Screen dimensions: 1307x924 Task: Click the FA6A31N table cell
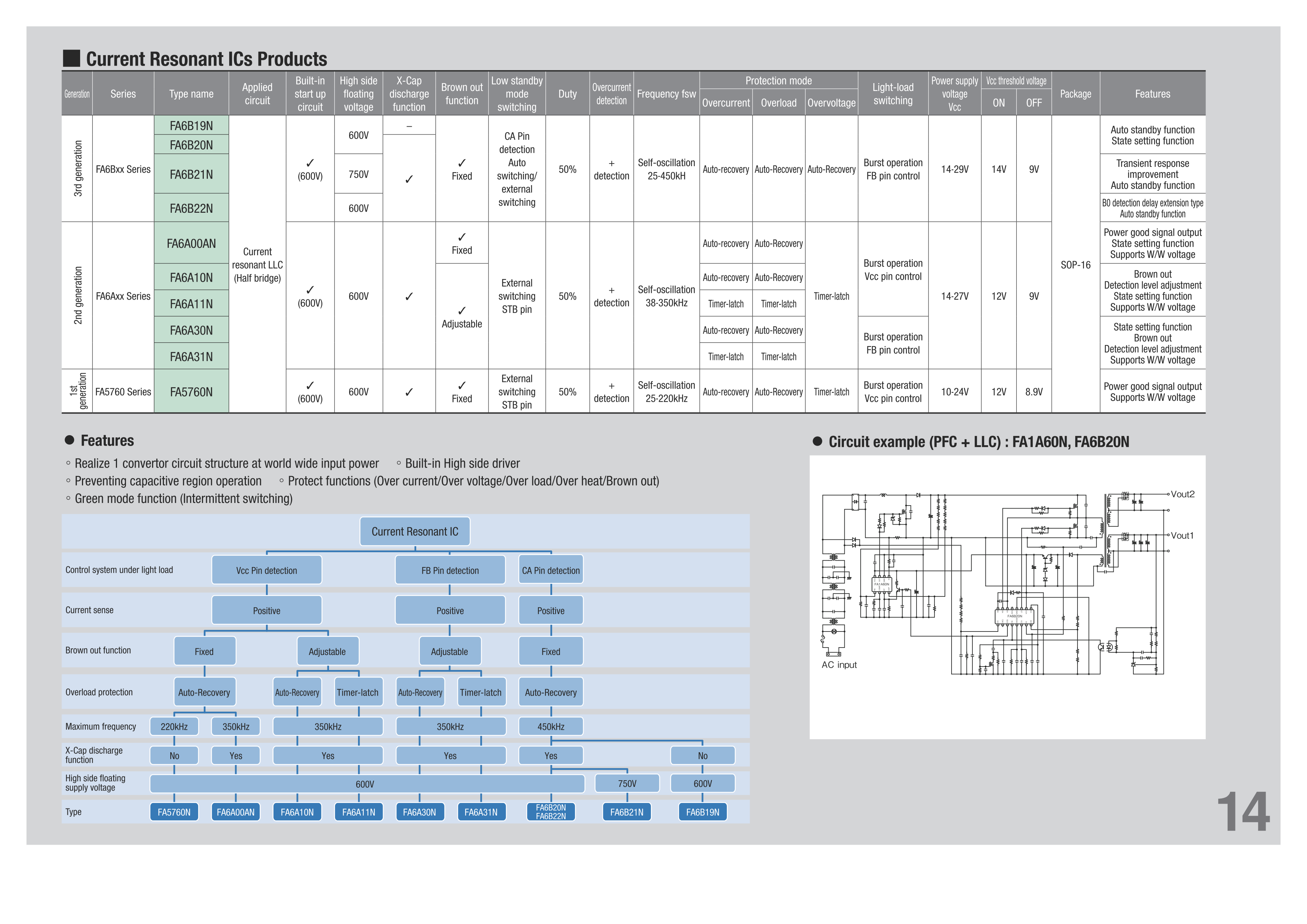click(x=191, y=357)
